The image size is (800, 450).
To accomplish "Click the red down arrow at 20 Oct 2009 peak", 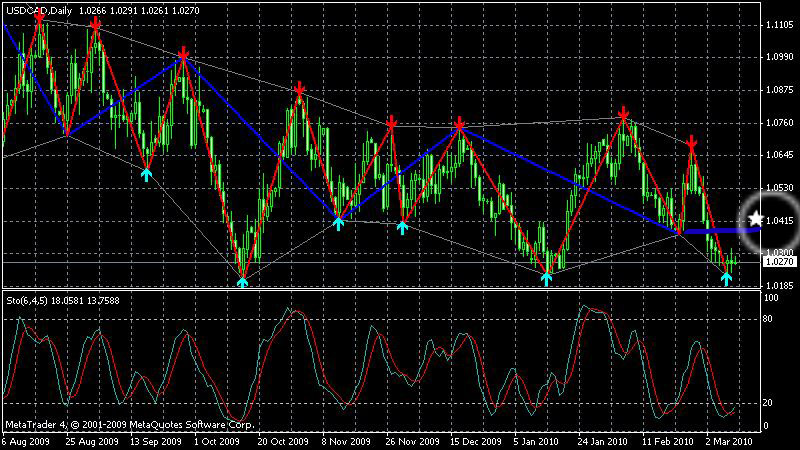I will pos(299,88).
